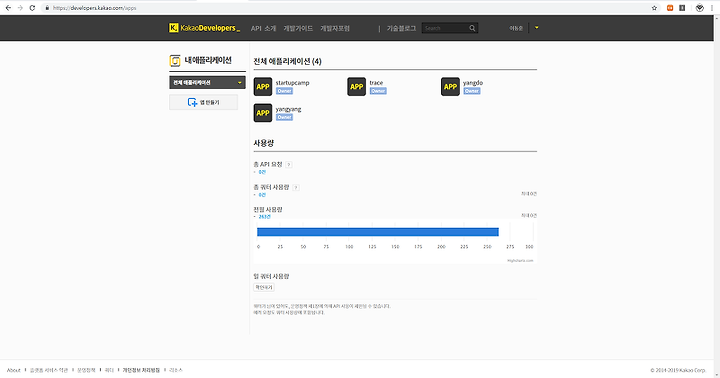Image resolution: width=720 pixels, height=378 pixels.
Task: Open the 운영정책 footer link
Action: [86, 370]
